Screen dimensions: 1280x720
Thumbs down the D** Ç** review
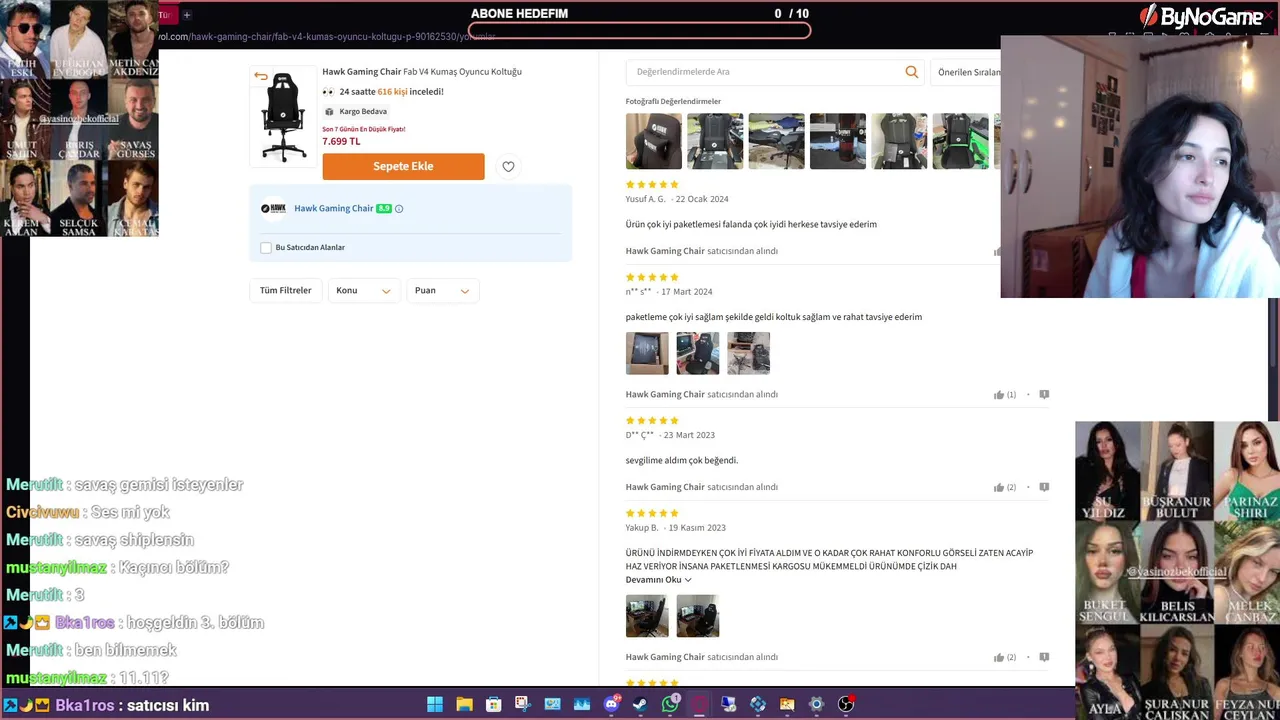(1044, 488)
